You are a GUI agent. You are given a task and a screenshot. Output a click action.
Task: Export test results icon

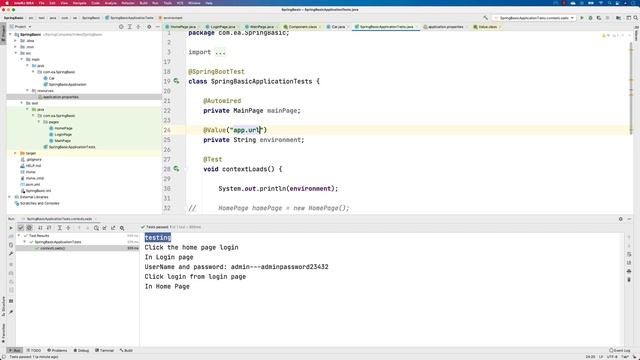coord(113,228)
